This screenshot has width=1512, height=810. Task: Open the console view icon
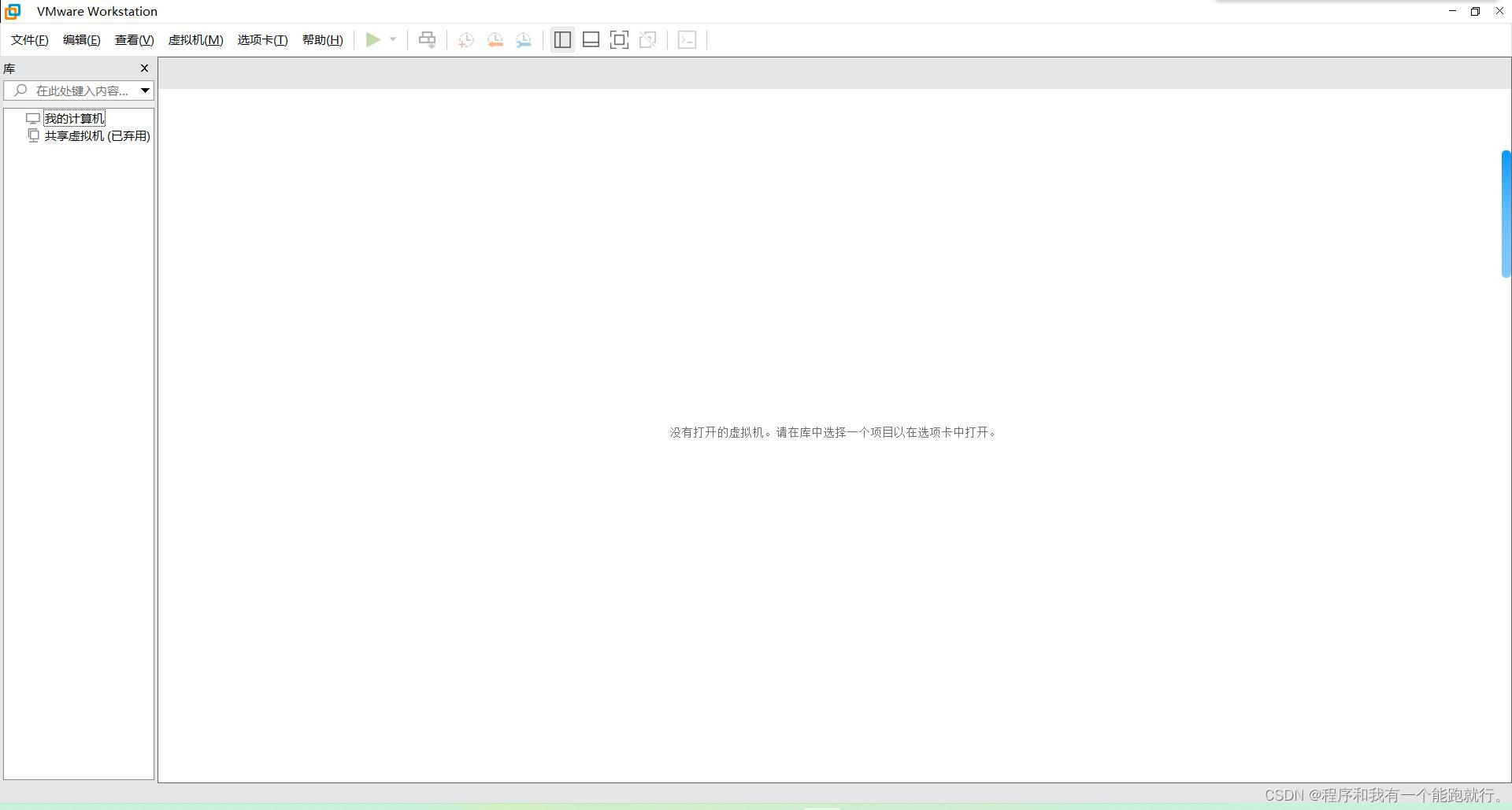[687, 39]
